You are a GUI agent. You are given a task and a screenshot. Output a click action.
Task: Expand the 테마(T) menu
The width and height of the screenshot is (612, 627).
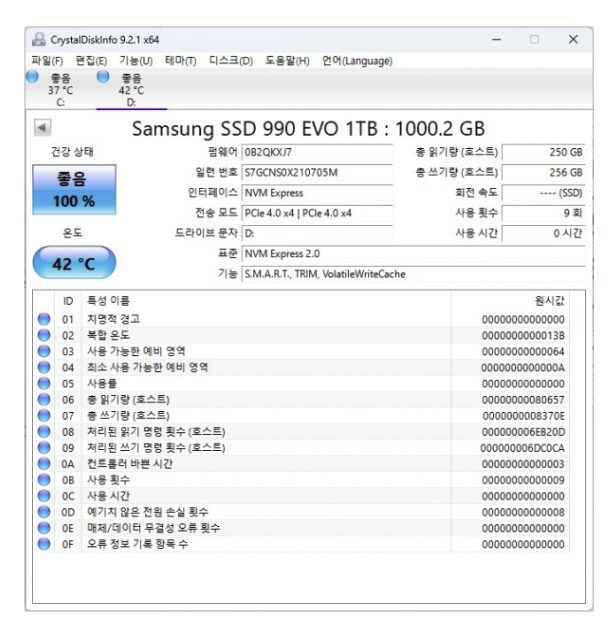click(181, 61)
